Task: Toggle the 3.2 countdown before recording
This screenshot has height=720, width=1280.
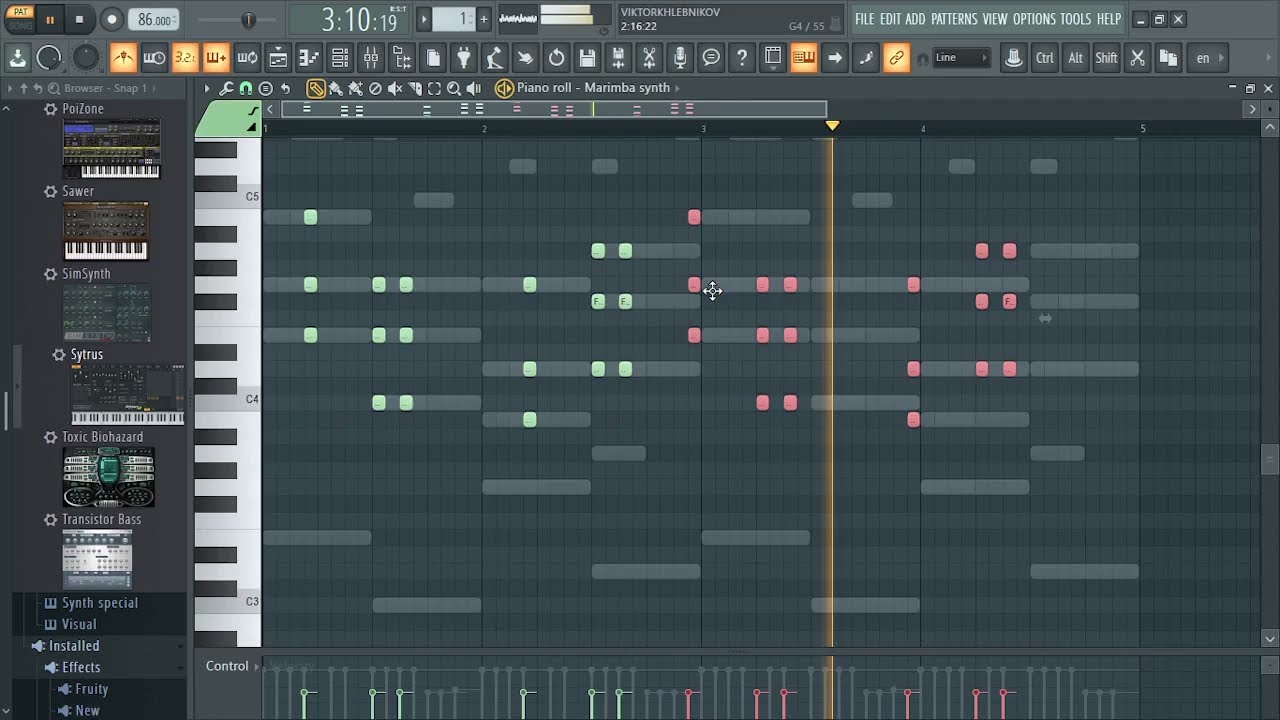Action: (185, 58)
